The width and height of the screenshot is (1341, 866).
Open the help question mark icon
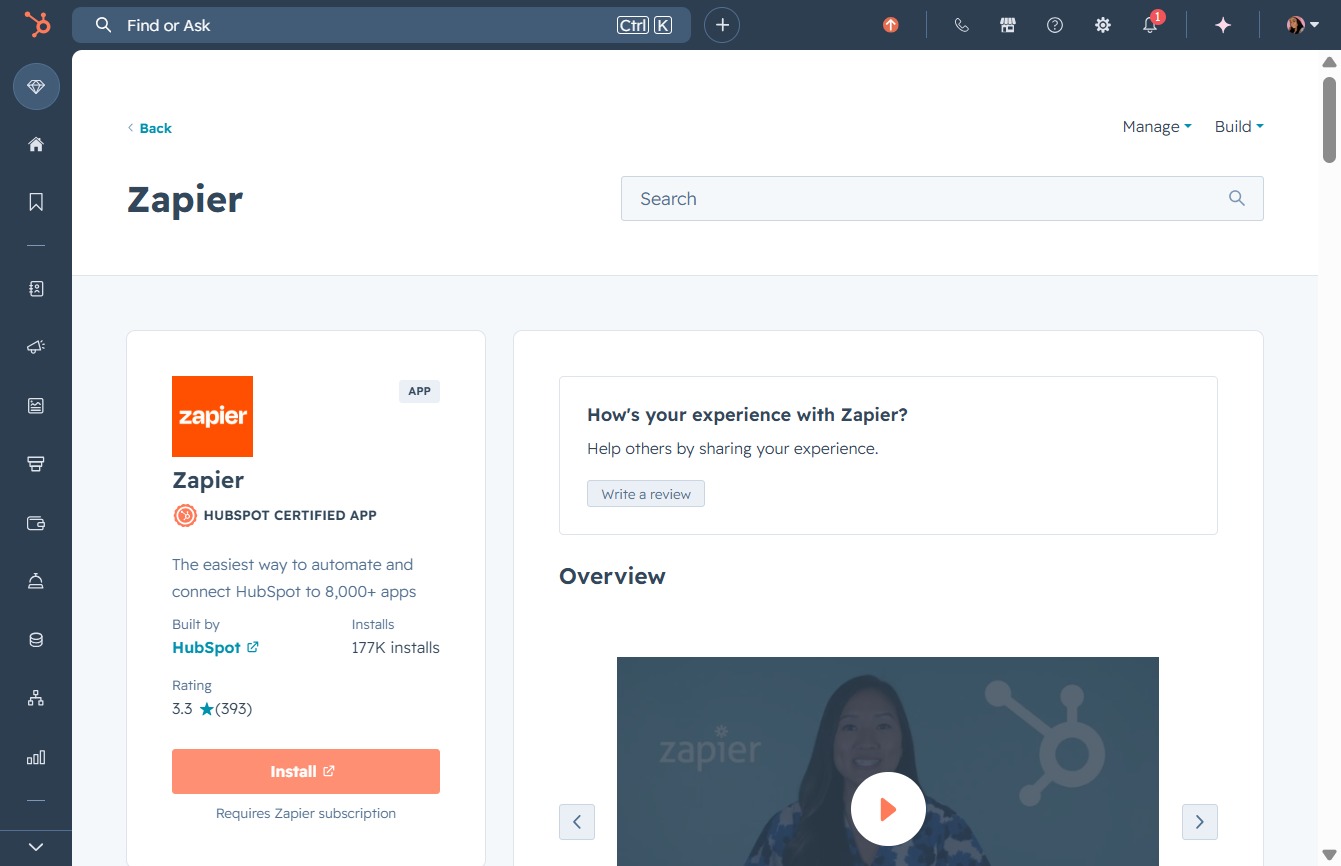(x=1055, y=25)
